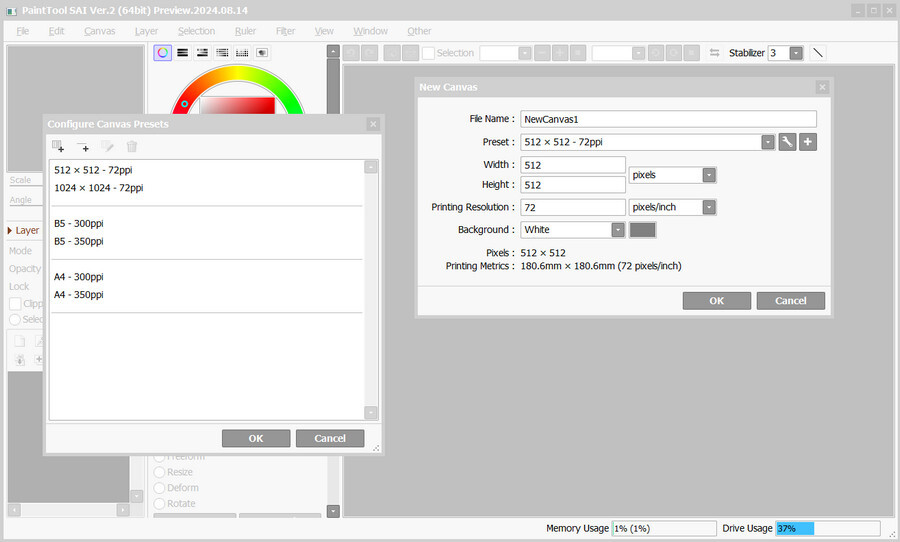Open the Background dropdown showing White
This screenshot has width=900, height=542.
[x=618, y=230]
